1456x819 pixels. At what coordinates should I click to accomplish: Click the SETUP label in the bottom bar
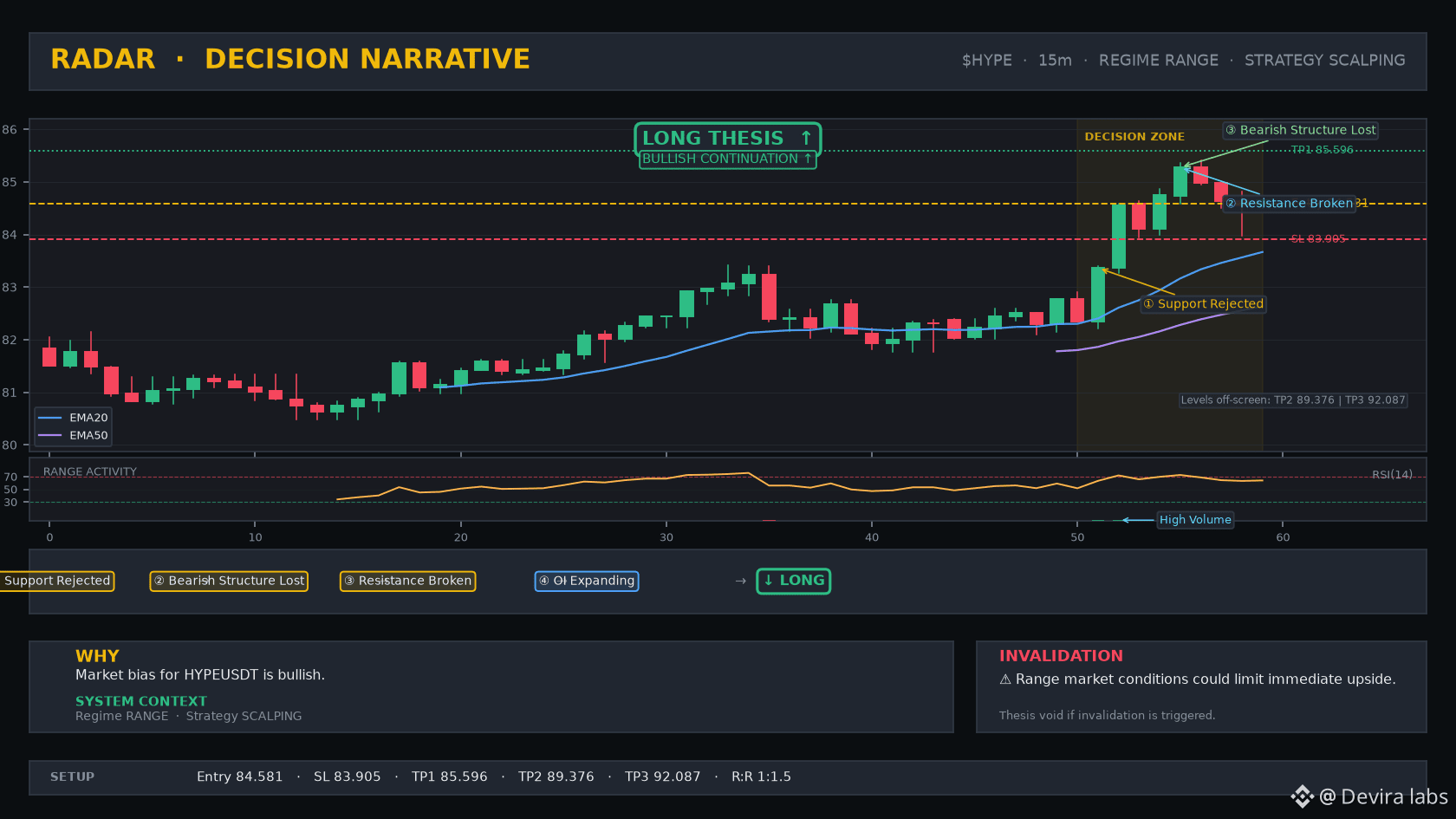click(72, 777)
